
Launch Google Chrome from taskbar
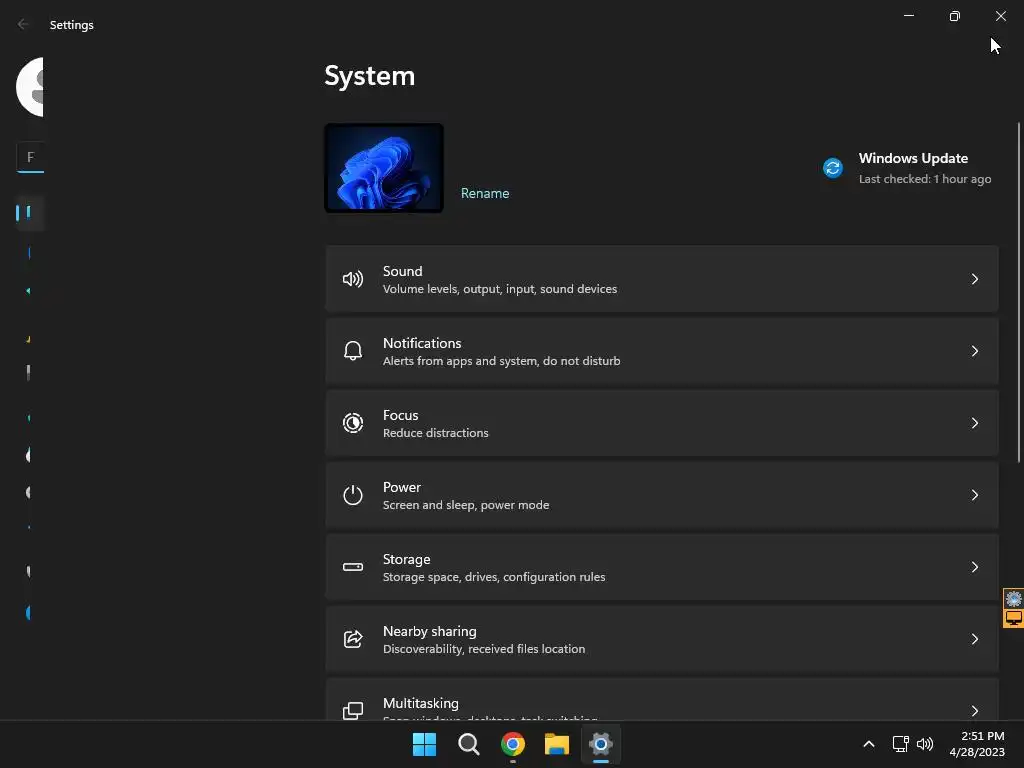coord(513,744)
